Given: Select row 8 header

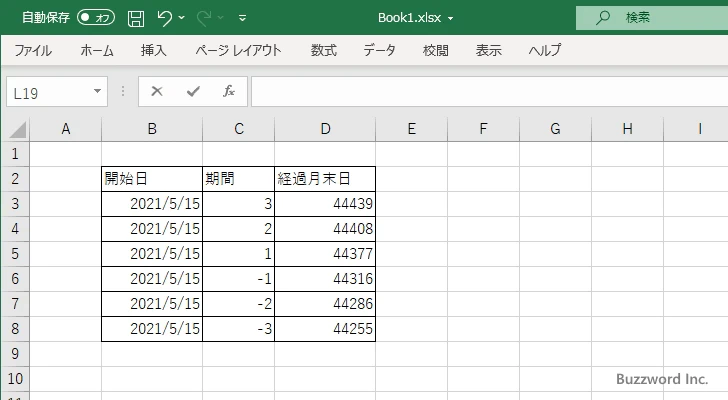Looking at the screenshot, I should (15, 329).
